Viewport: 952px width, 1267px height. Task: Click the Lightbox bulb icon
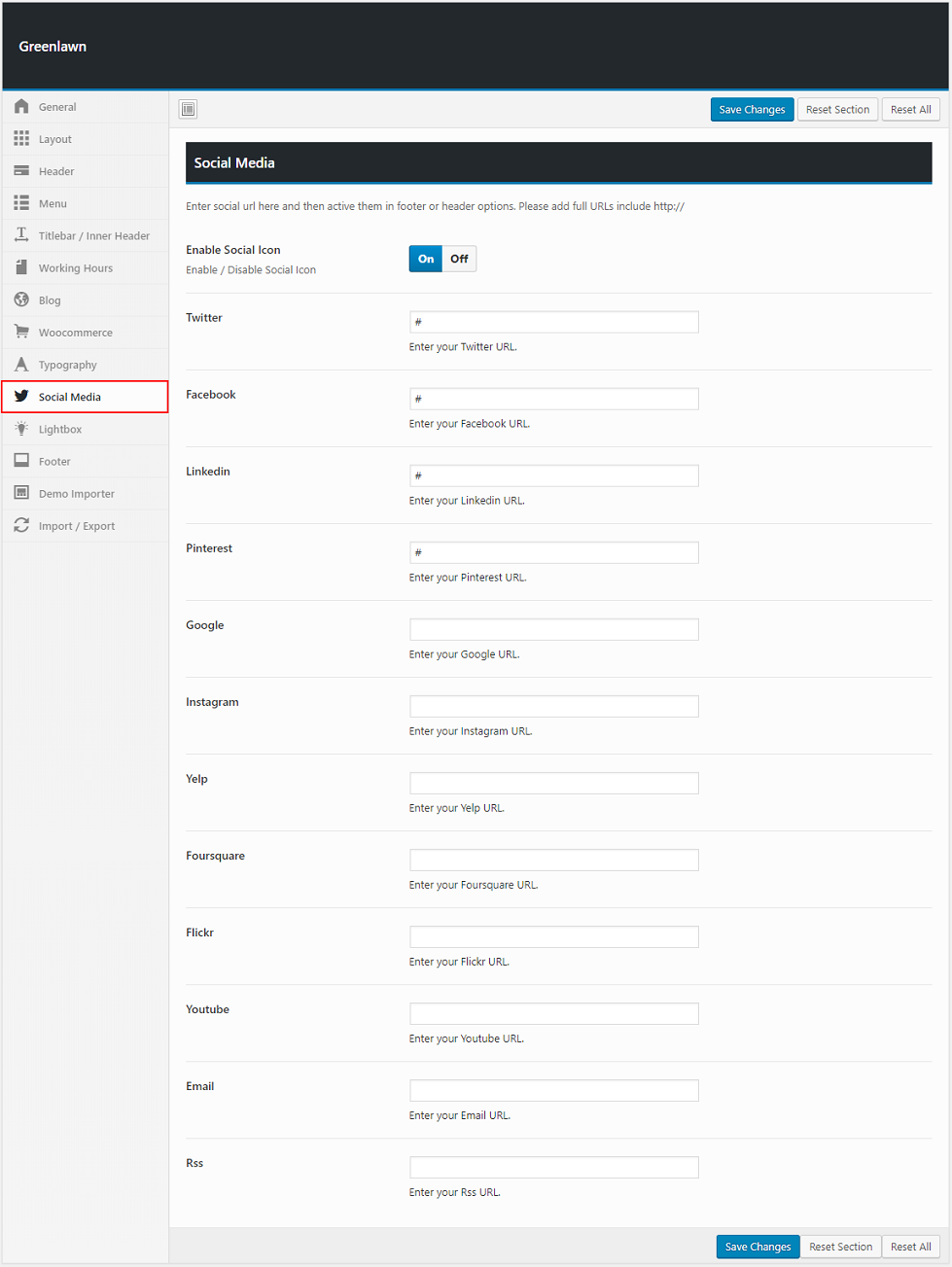pyautogui.click(x=21, y=429)
